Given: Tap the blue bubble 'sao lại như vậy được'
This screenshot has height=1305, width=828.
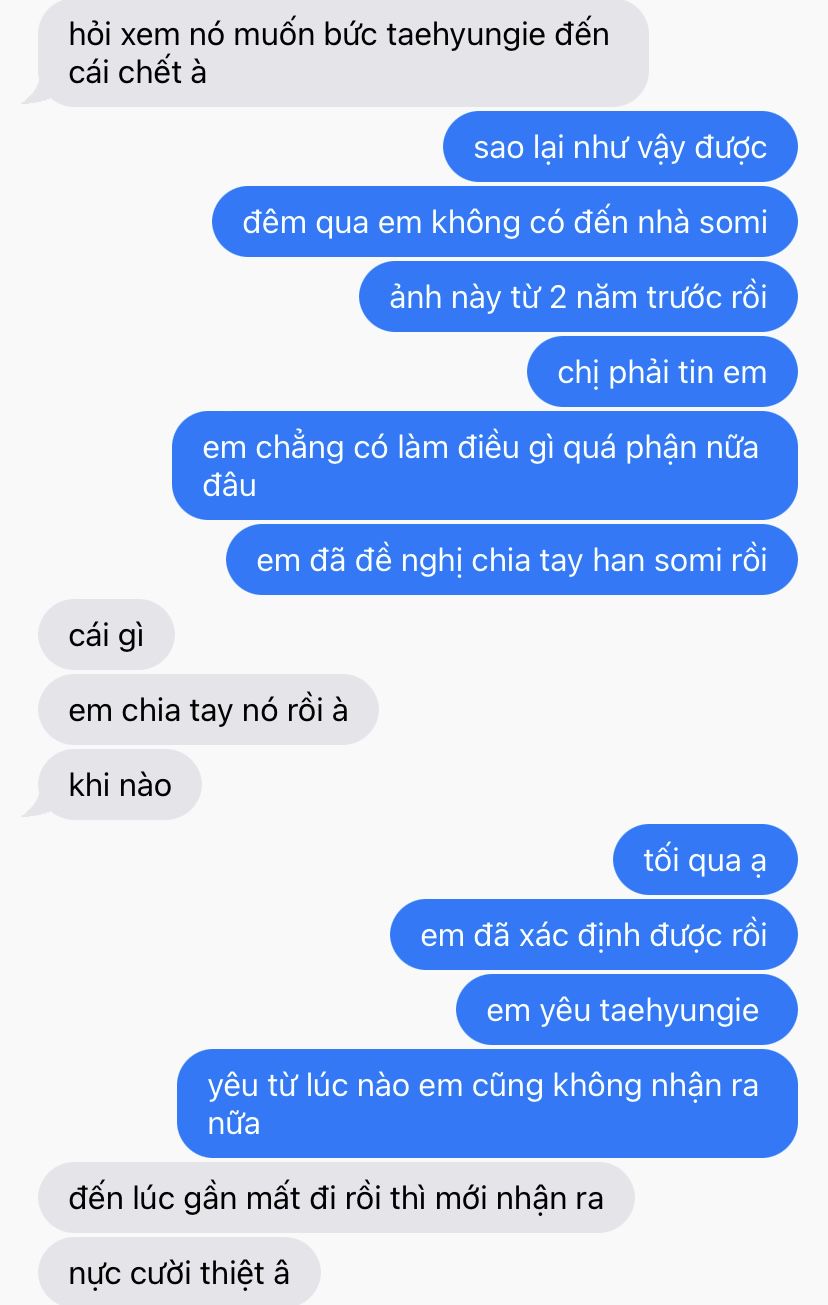Looking at the screenshot, I should coord(620,147).
